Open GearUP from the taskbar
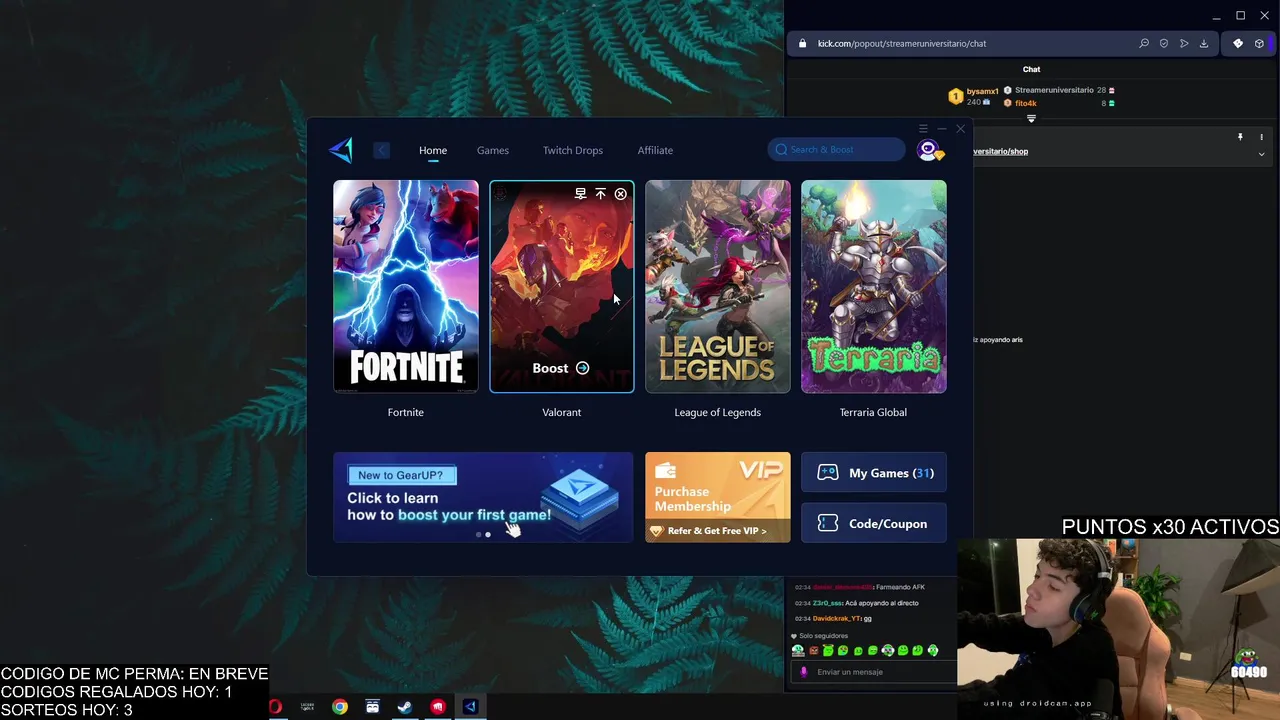This screenshot has height=720, width=1280. (470, 707)
